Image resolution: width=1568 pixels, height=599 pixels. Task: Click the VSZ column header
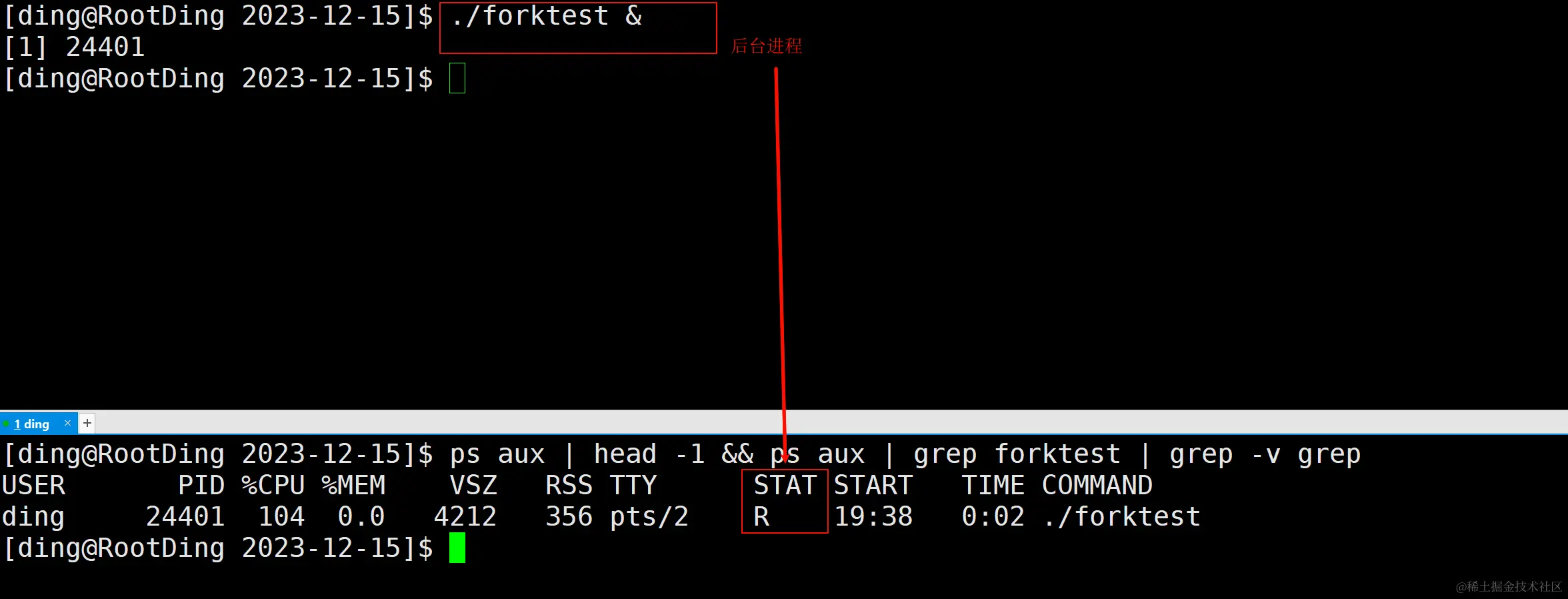coord(473,485)
